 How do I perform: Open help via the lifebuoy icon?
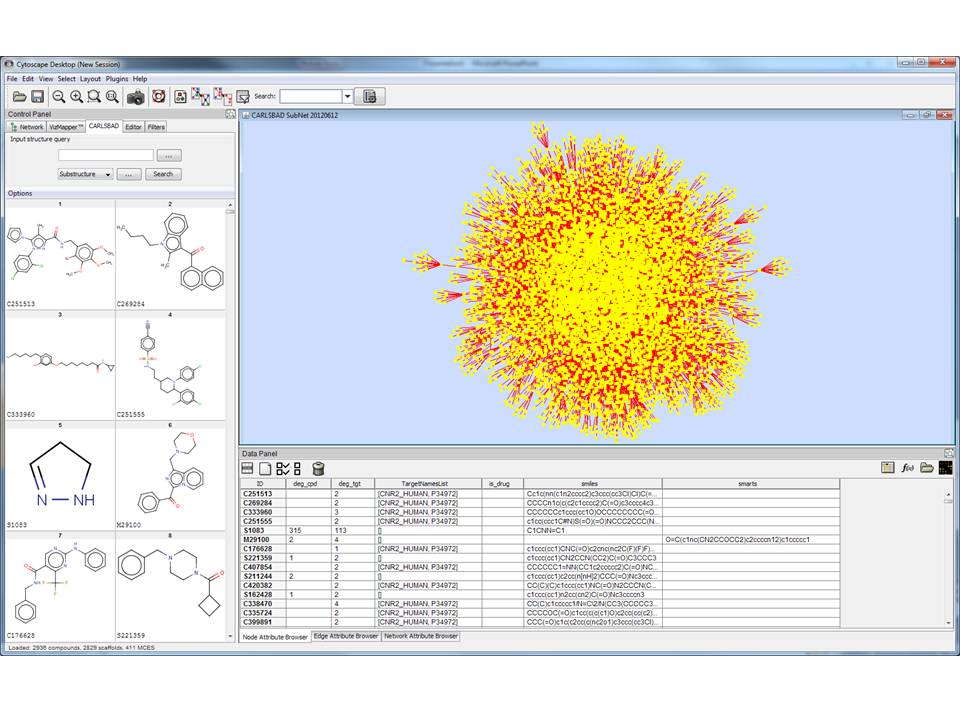[157, 97]
